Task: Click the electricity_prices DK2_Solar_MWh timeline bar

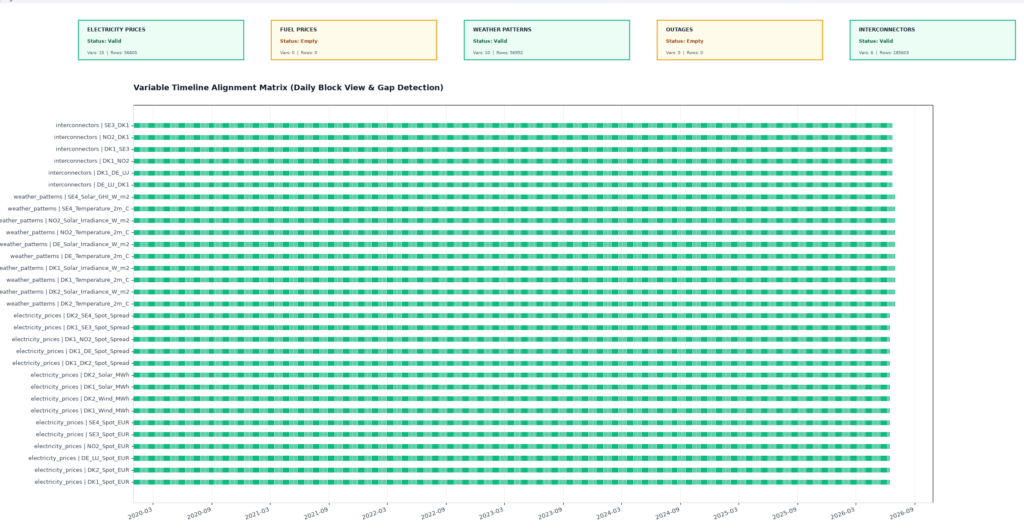Action: coord(511,375)
